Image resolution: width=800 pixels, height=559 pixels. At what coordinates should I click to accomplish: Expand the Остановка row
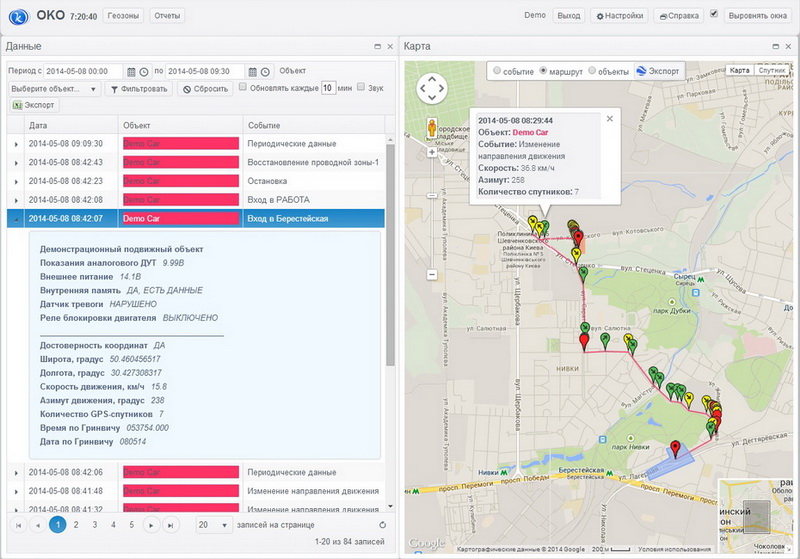coord(16,182)
